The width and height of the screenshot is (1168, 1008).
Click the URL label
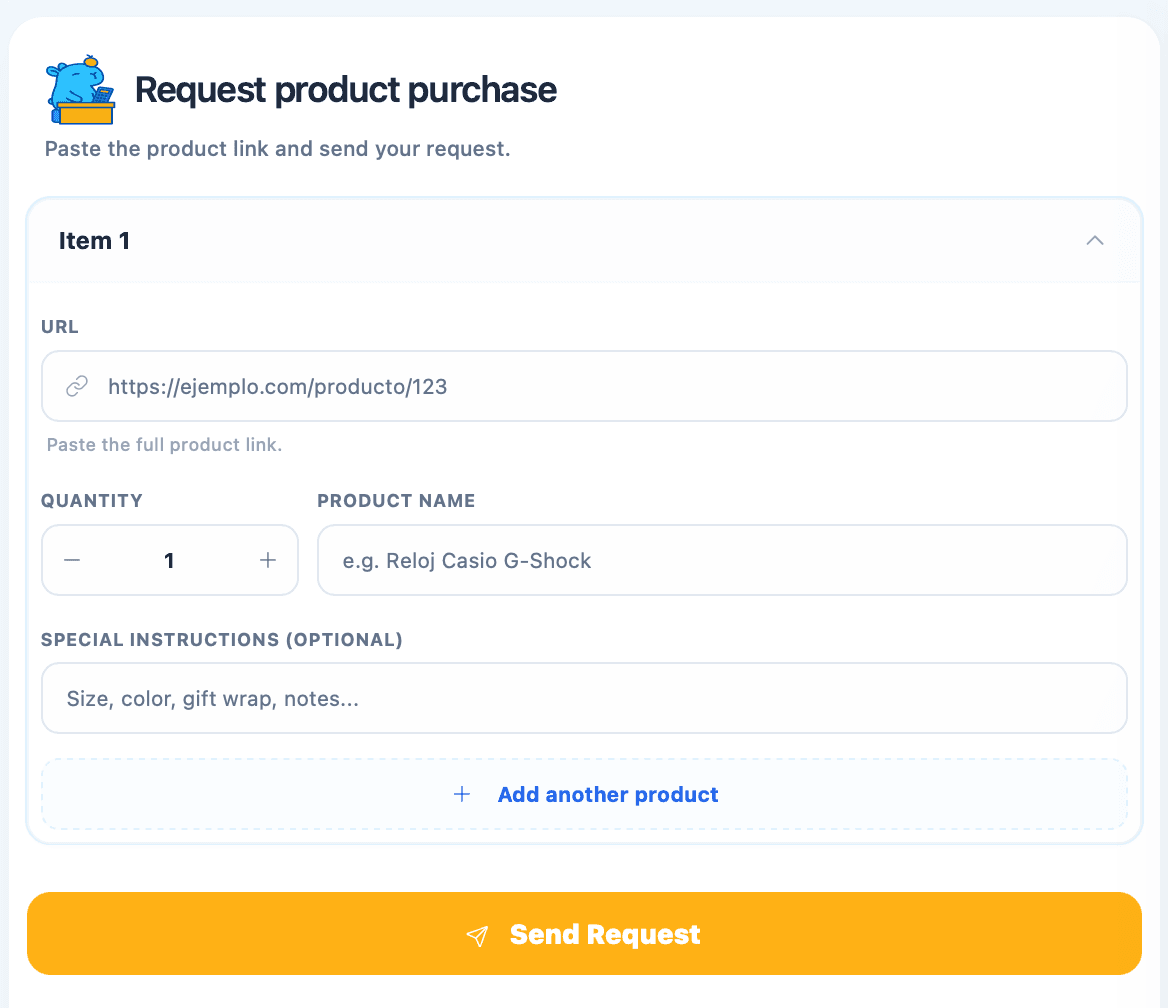(x=60, y=327)
